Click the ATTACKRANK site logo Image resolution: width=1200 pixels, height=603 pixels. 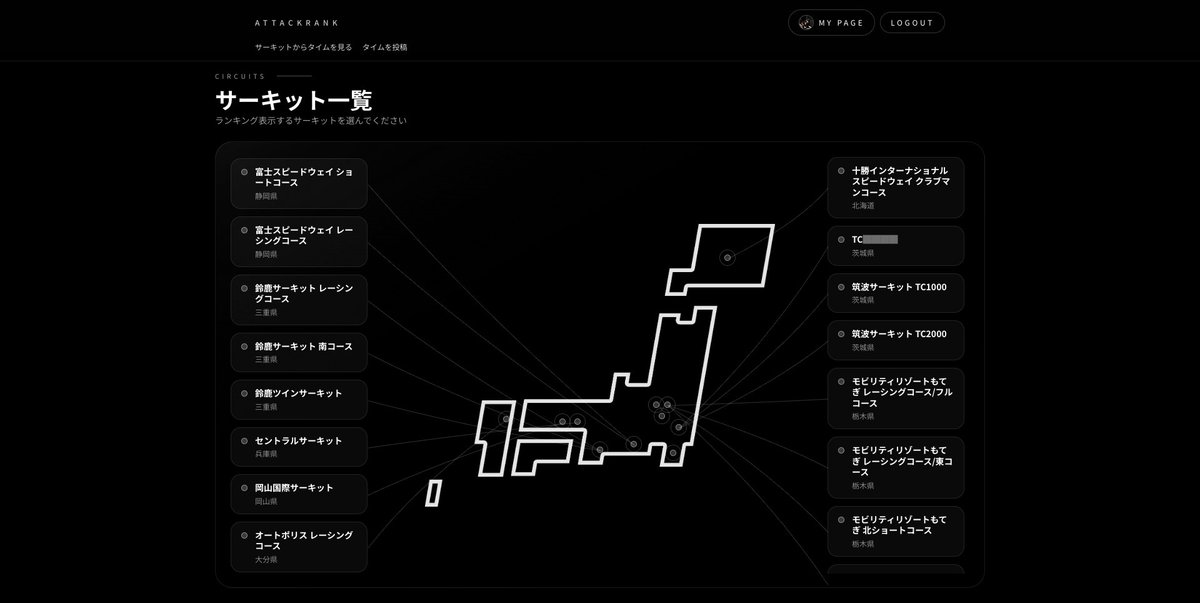click(x=297, y=22)
